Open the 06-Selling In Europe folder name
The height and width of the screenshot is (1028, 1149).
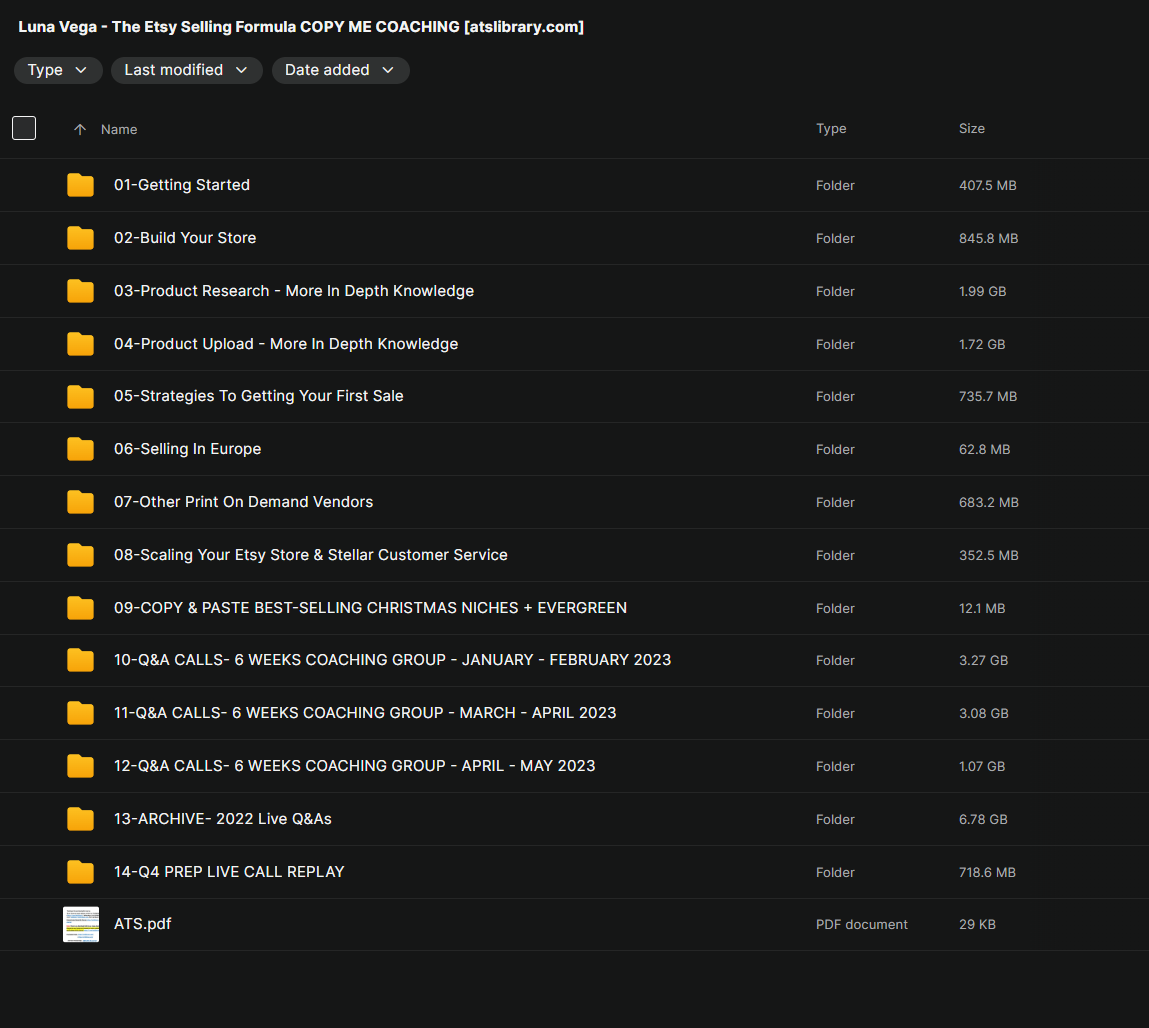click(x=188, y=449)
